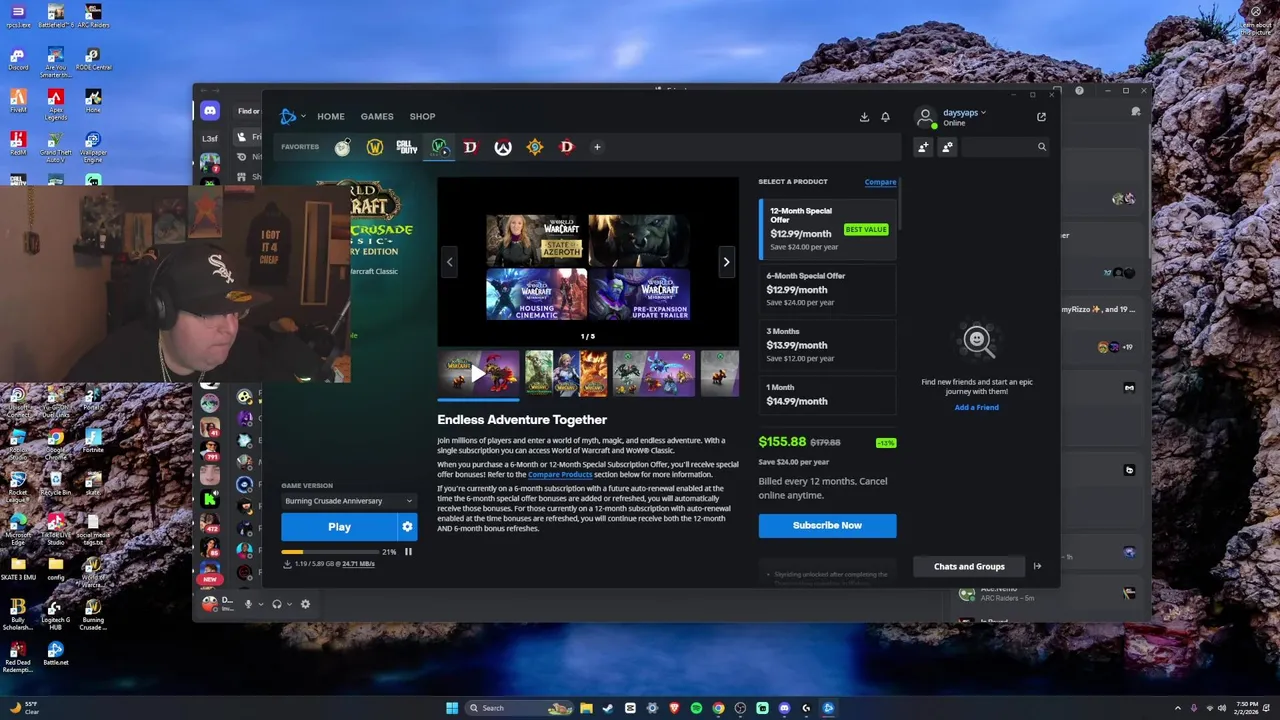Open the Battlefield 6 desktop shortcut
The width and height of the screenshot is (1280, 720).
tap(55, 17)
